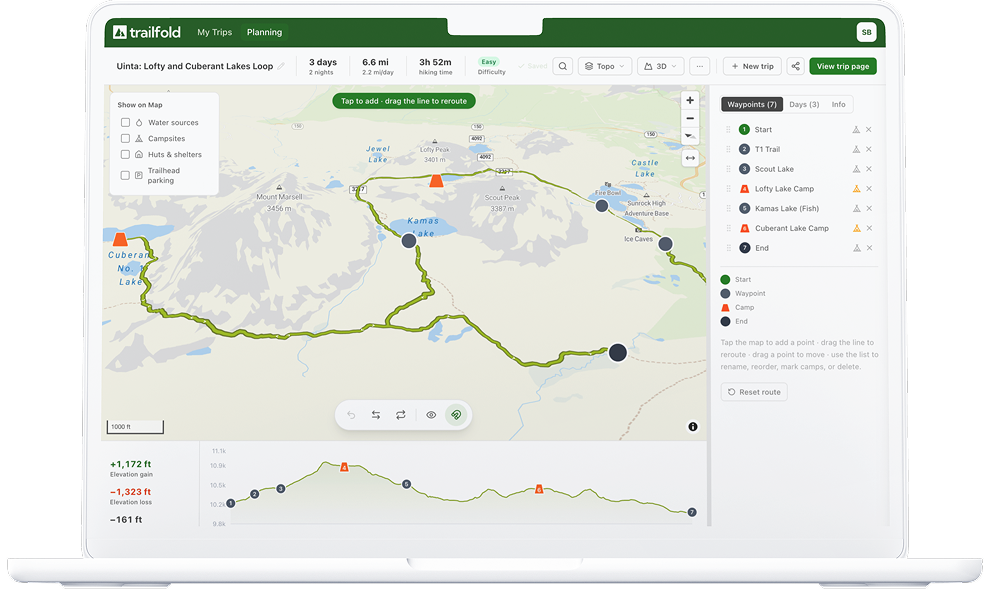
Task: Select camp marker 4 on elevation profile
Action: pyautogui.click(x=344, y=467)
